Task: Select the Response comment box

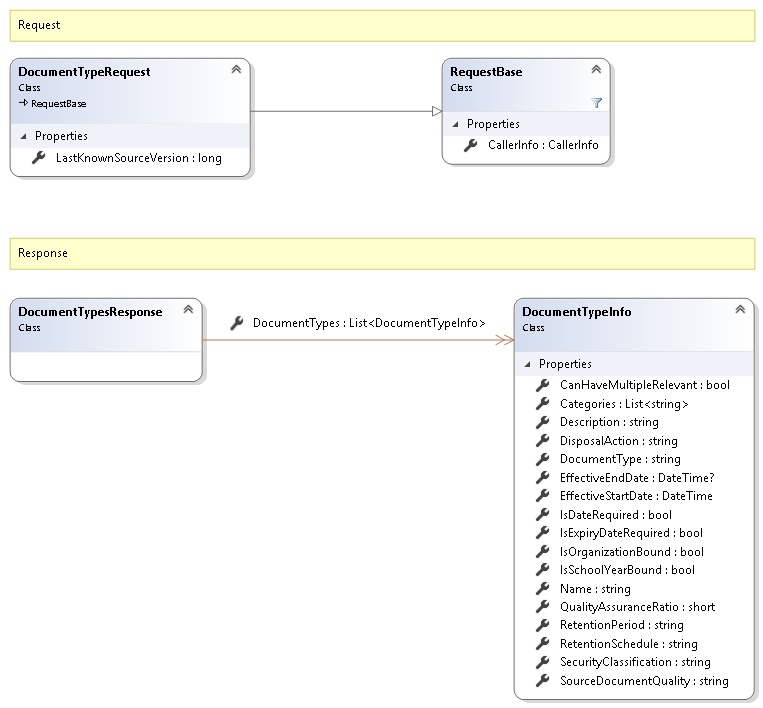Action: pyautogui.click(x=382, y=253)
